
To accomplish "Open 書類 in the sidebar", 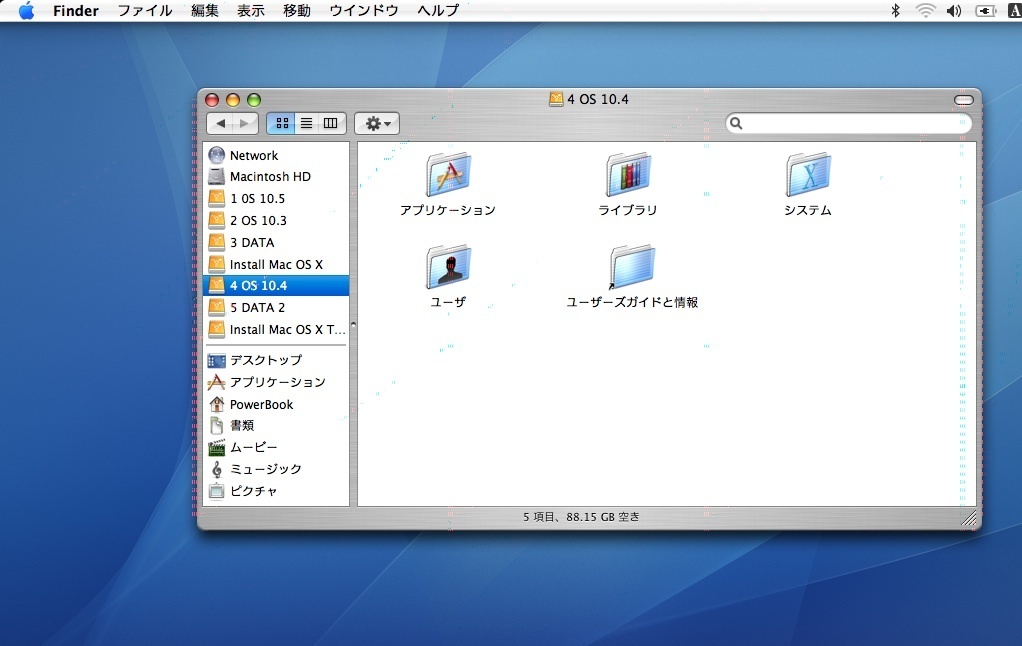I will point(276,426).
